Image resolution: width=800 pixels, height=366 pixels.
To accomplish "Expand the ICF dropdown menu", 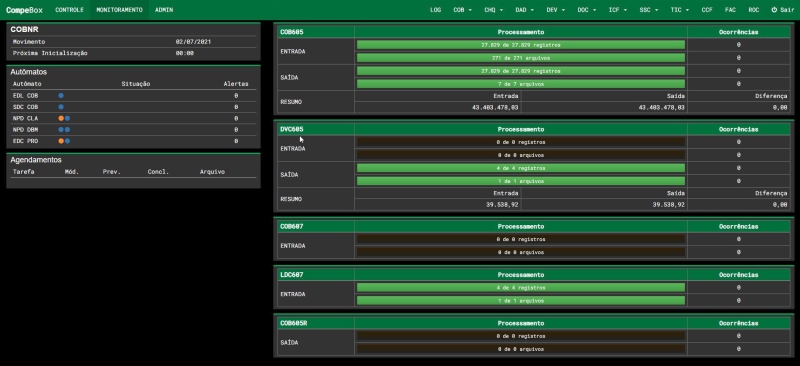I will click(618, 10).
